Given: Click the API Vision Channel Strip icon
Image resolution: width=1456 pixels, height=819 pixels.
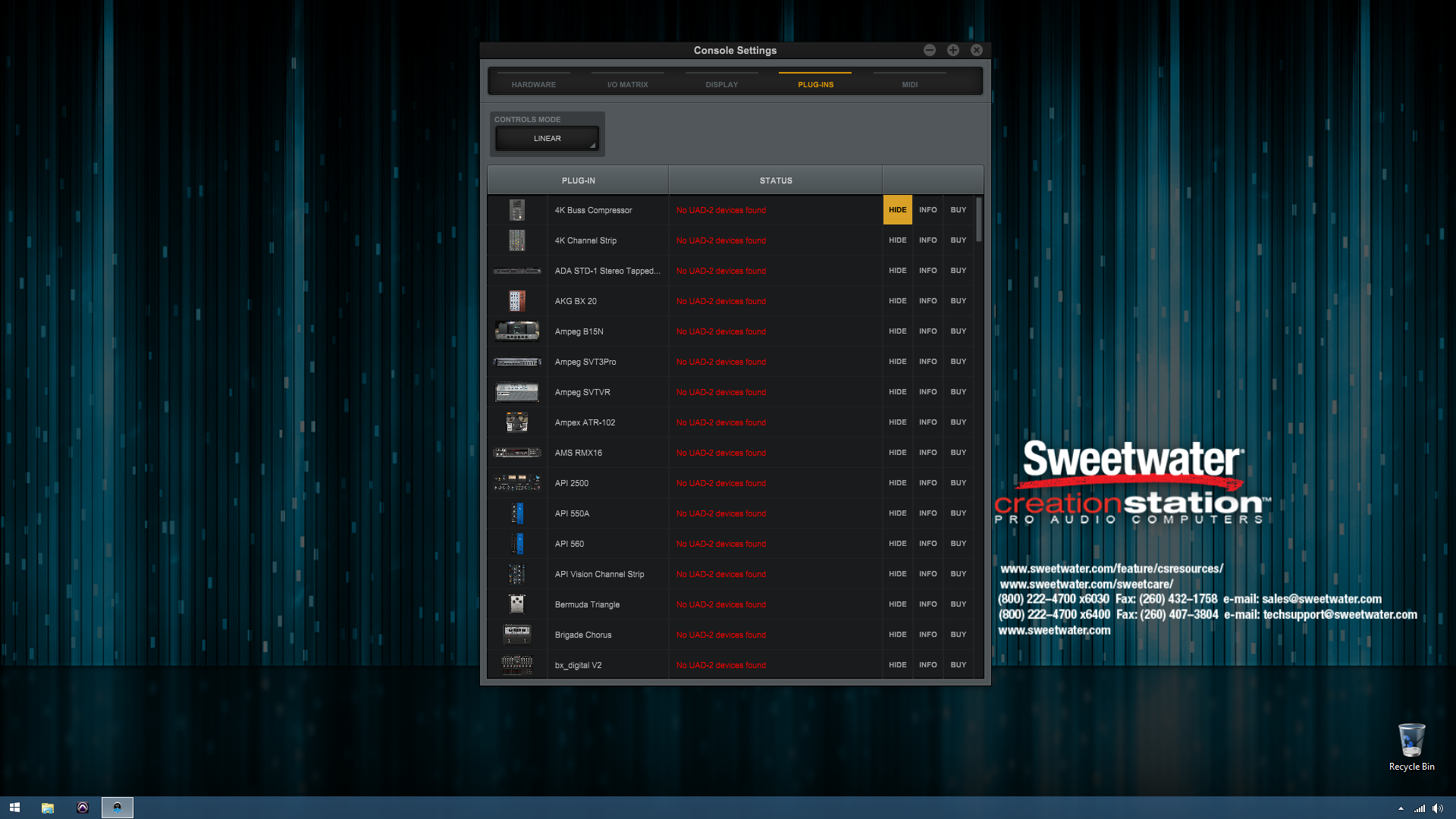Looking at the screenshot, I should tap(517, 573).
